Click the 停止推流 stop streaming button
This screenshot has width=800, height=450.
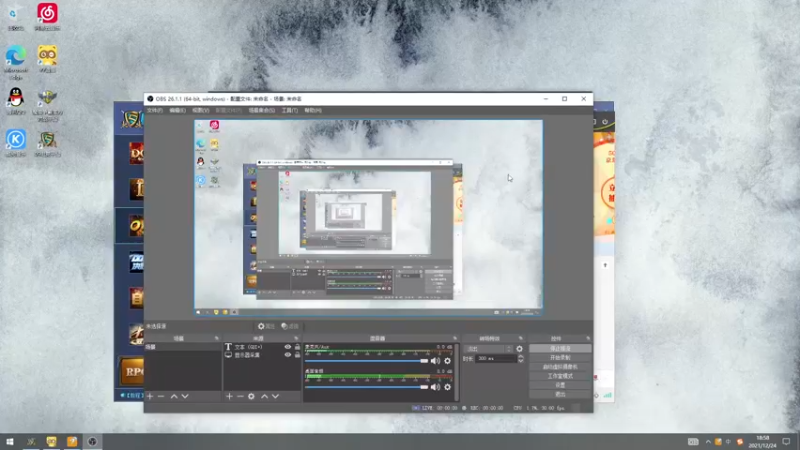[x=560, y=348]
